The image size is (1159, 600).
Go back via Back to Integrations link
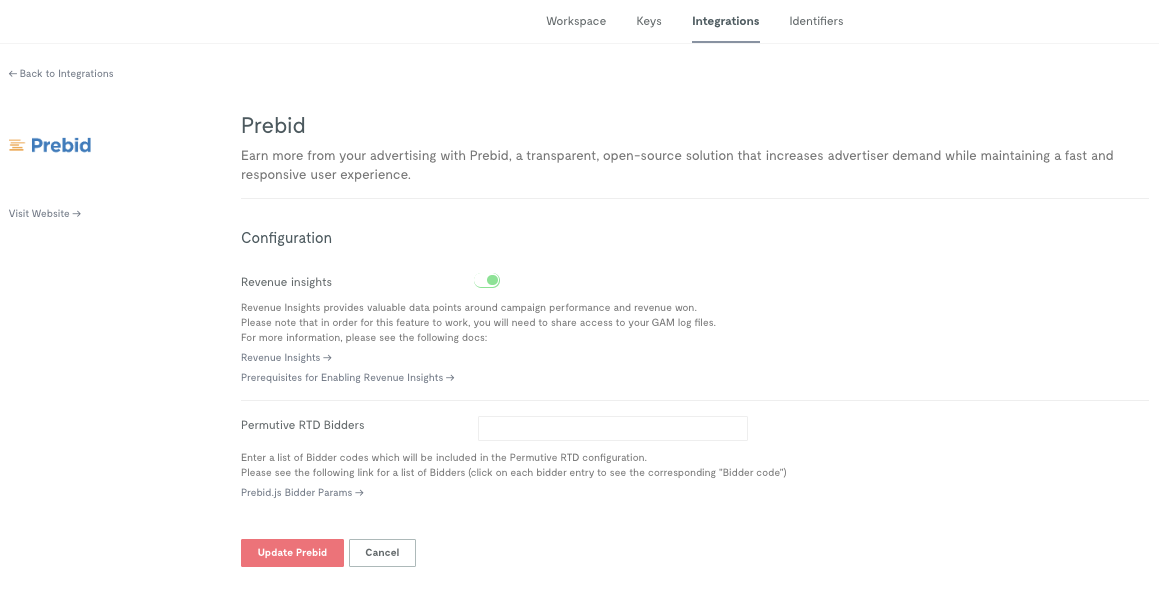point(61,74)
